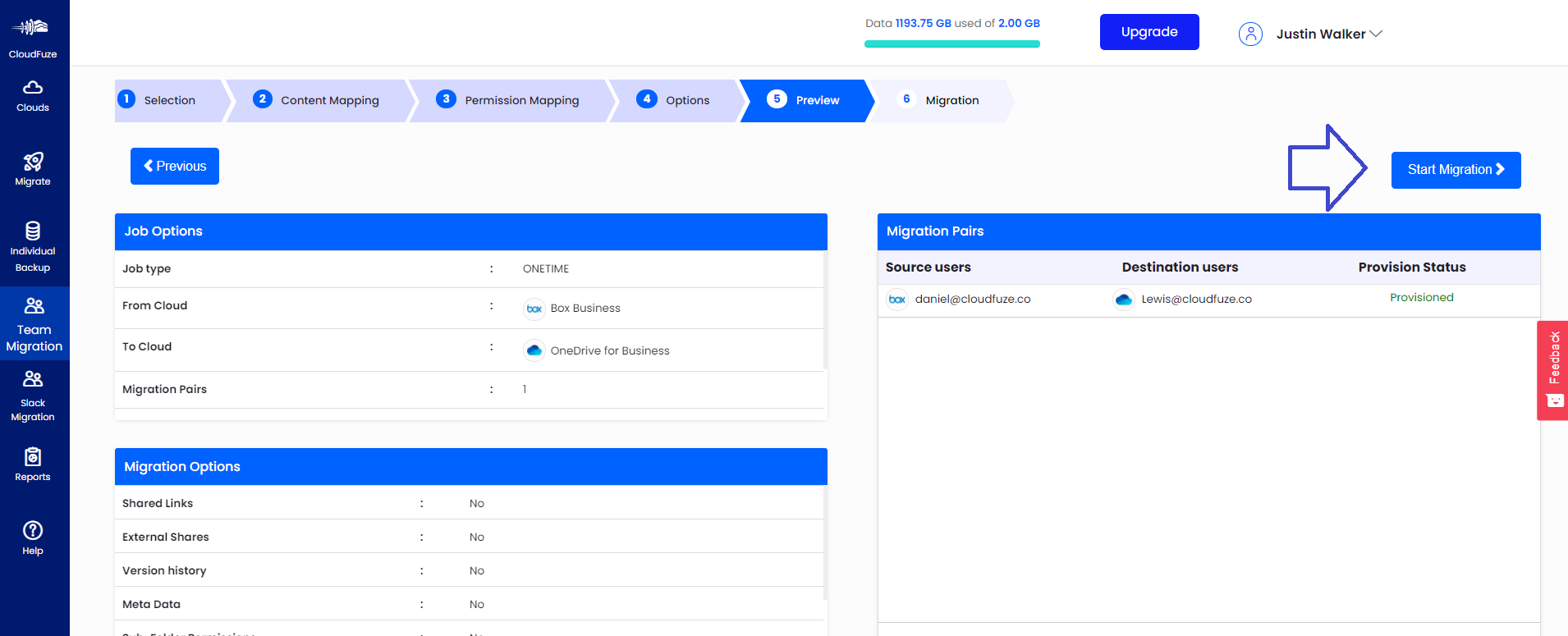Click the Migration Options panel scrollbar
Image resolution: width=1568 pixels, height=636 pixels.
click(x=824, y=542)
